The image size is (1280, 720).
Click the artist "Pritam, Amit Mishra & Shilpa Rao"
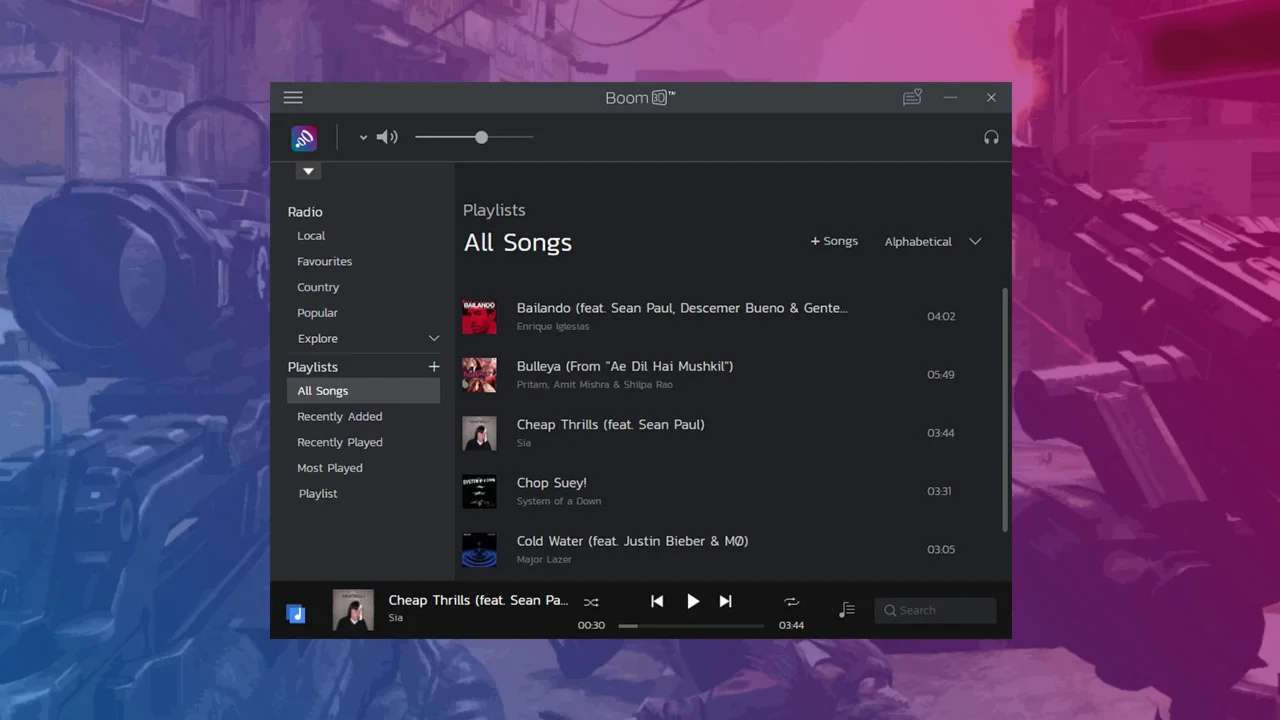595,385
